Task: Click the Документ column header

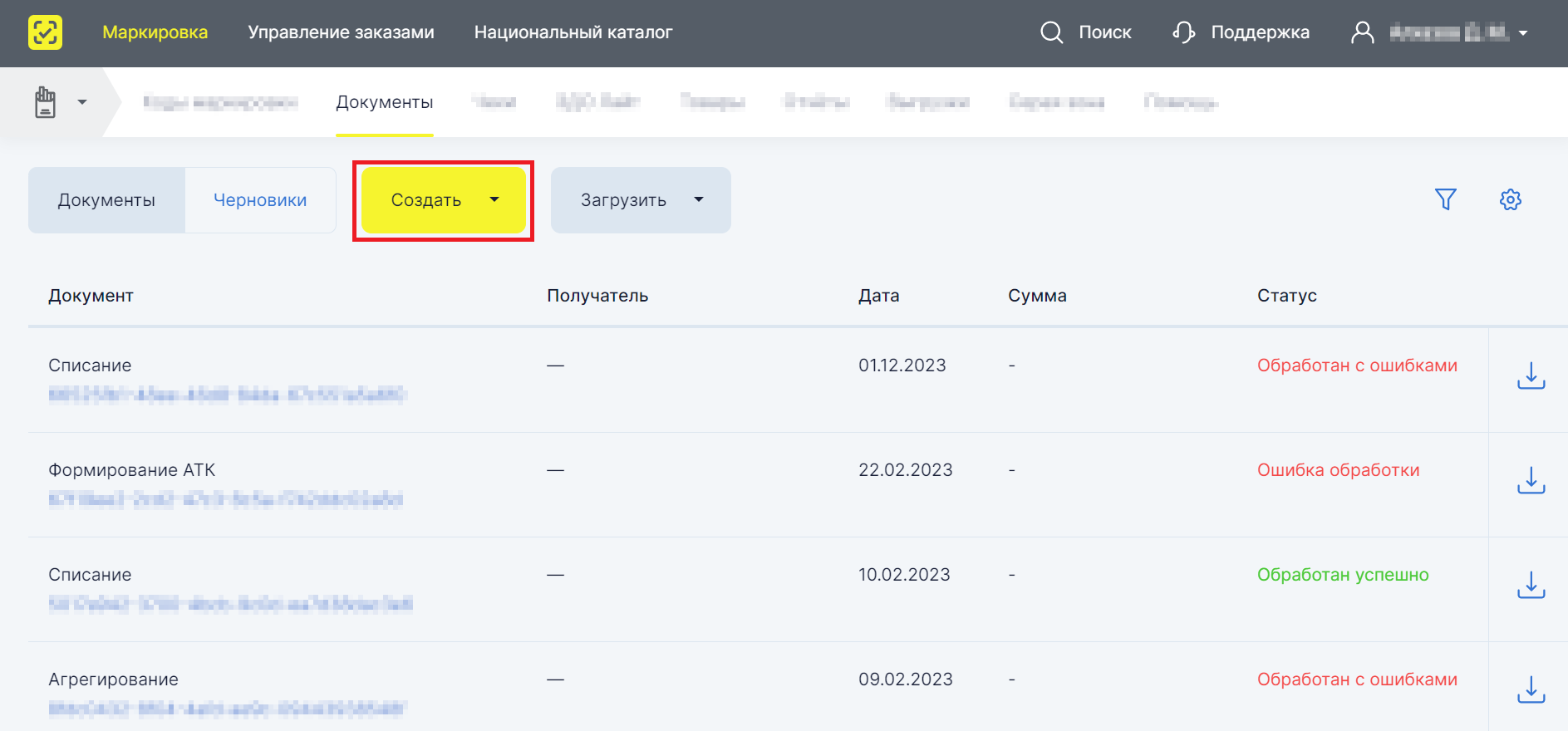Action: [91, 296]
